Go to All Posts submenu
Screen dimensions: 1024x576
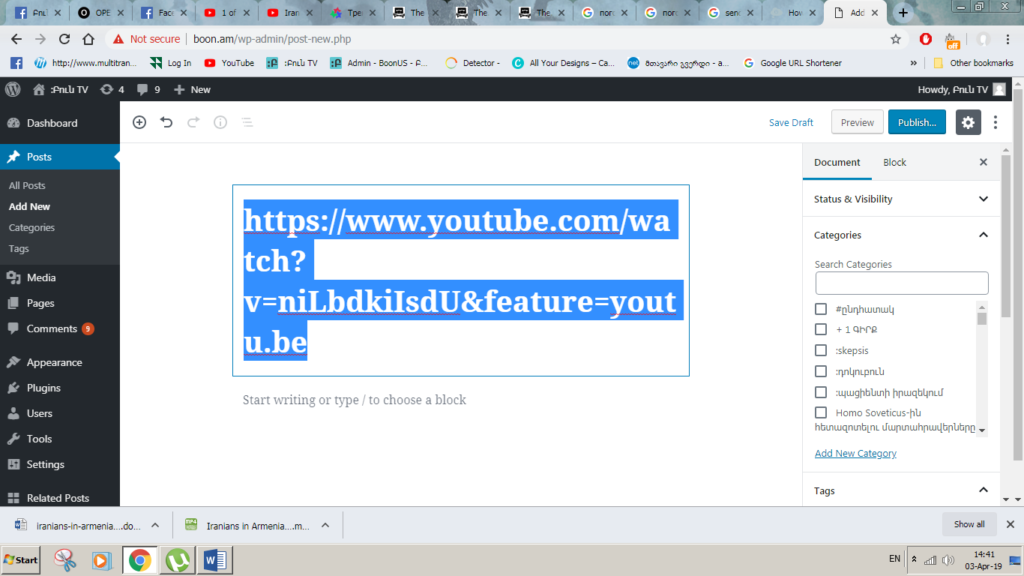27,185
